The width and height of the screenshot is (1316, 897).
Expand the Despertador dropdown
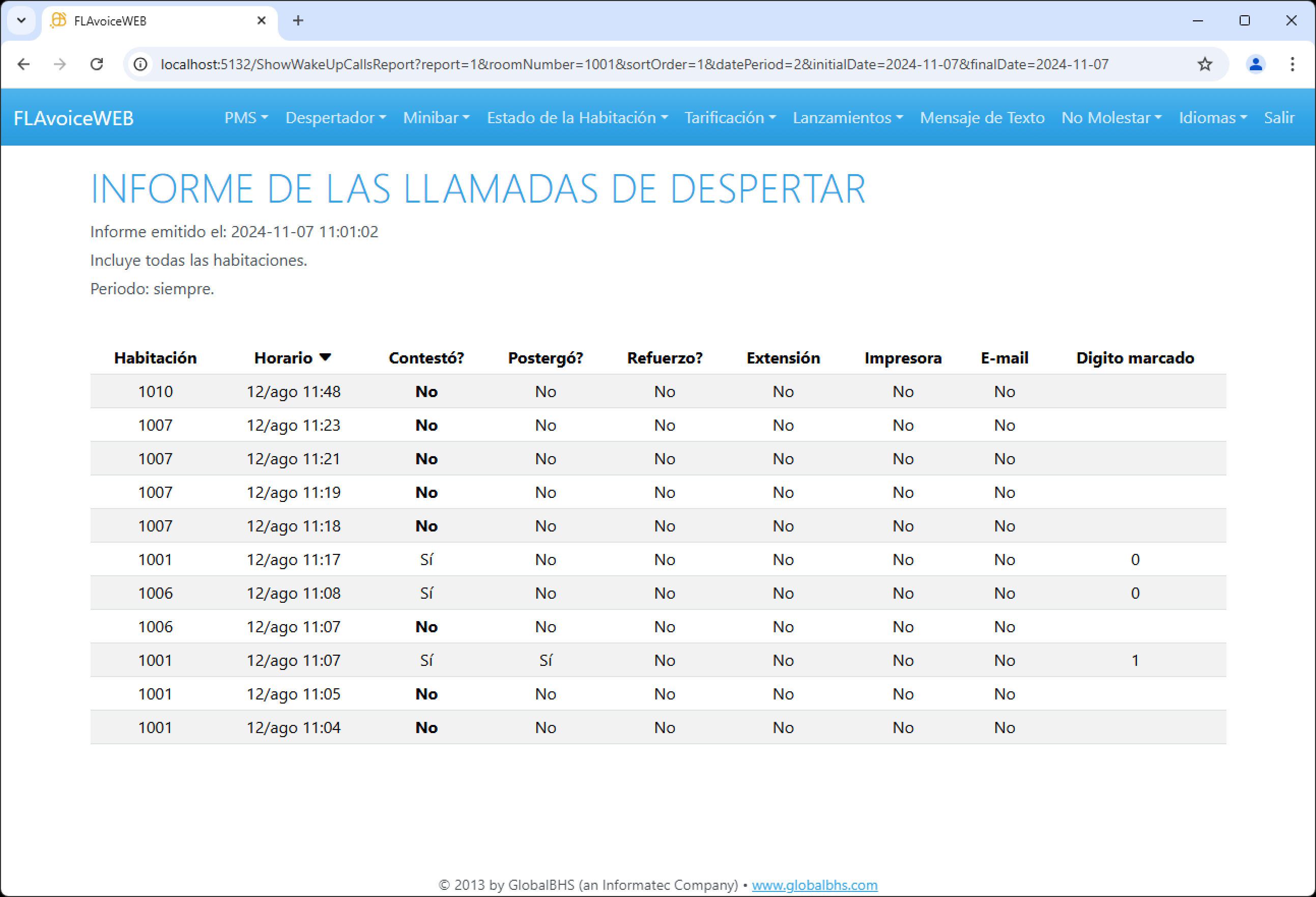point(335,118)
